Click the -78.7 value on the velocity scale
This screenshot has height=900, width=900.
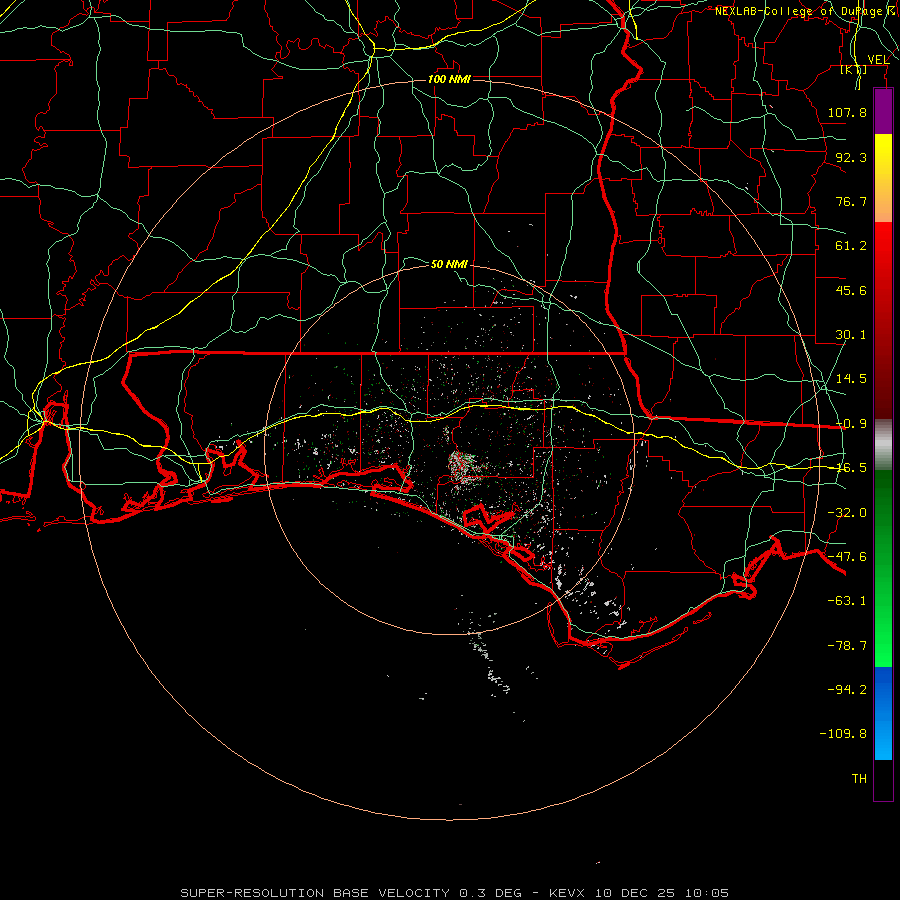point(847,645)
